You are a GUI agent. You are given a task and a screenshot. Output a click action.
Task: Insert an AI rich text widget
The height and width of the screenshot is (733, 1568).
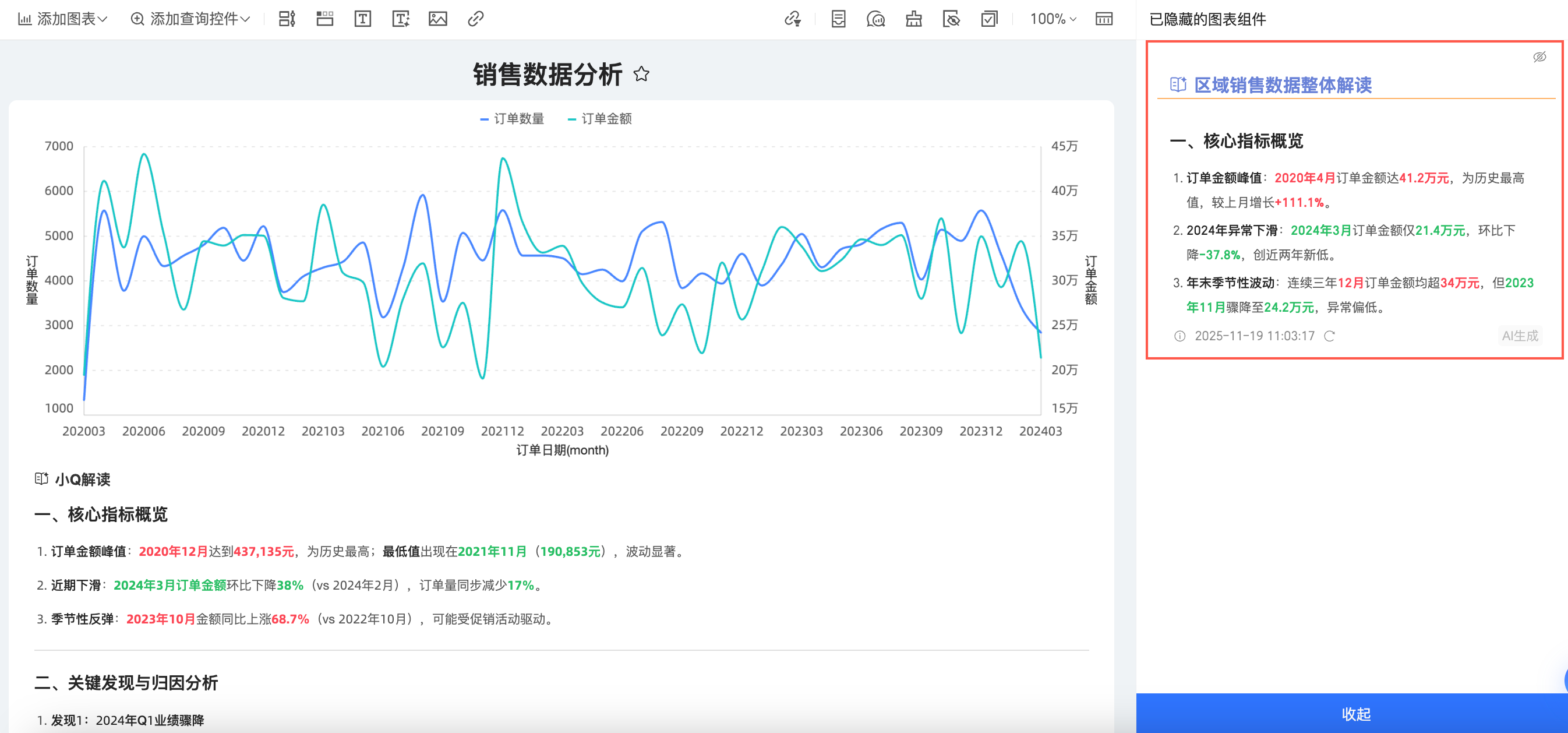pyautogui.click(x=401, y=19)
